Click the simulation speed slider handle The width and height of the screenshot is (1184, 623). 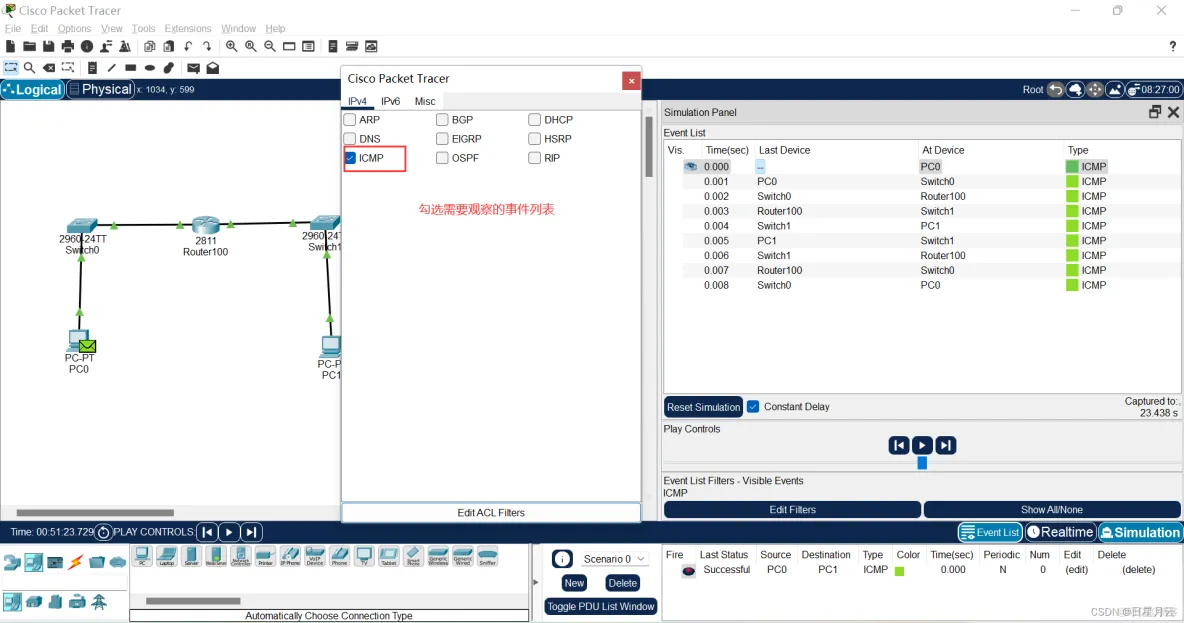[922, 463]
